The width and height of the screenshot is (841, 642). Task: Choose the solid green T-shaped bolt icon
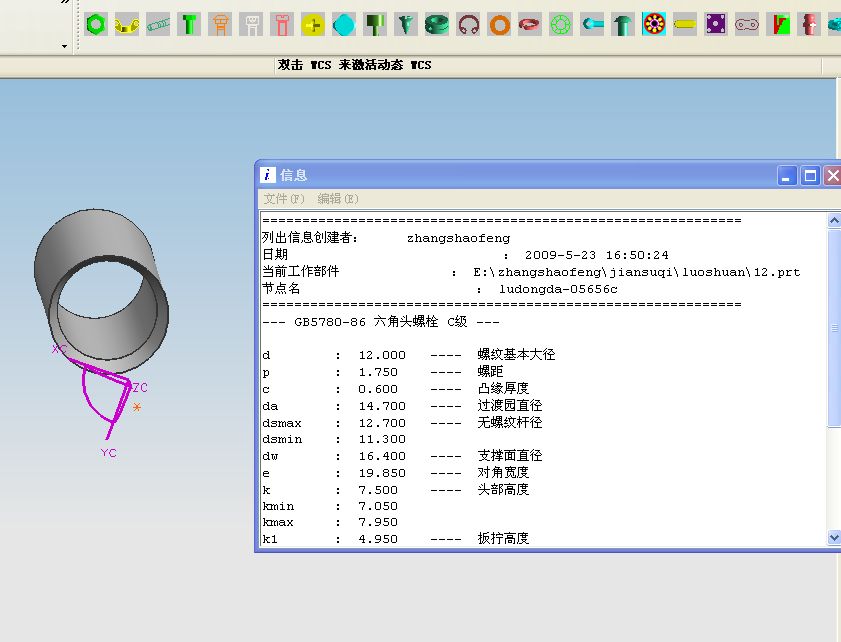[189, 25]
